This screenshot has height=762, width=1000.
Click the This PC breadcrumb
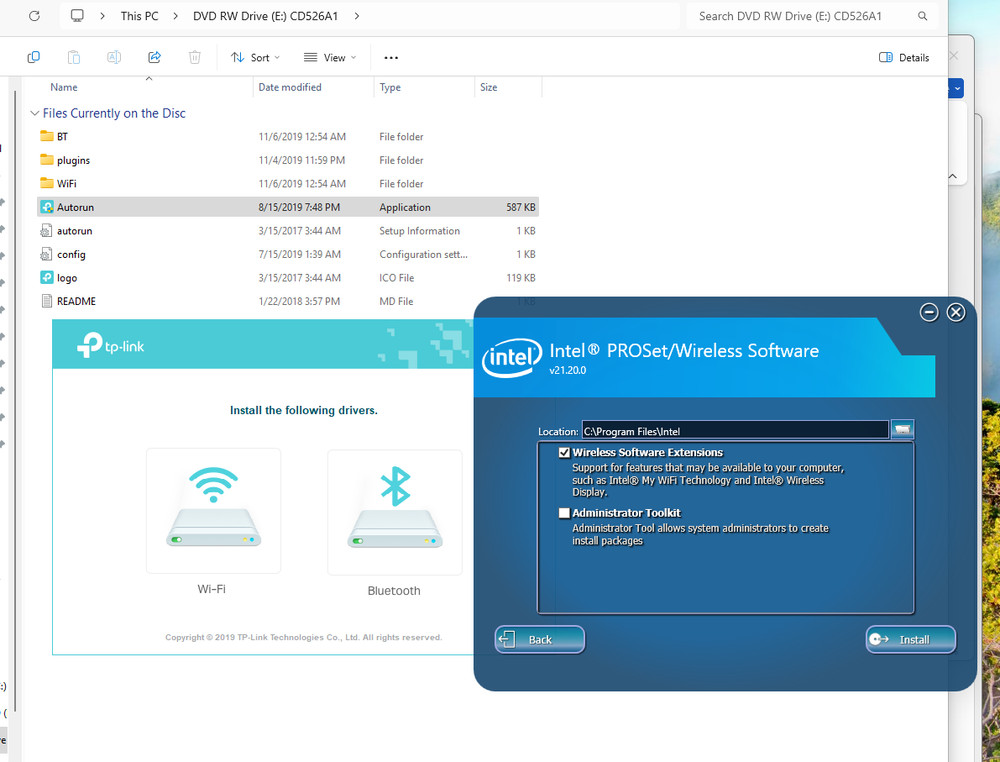click(139, 16)
